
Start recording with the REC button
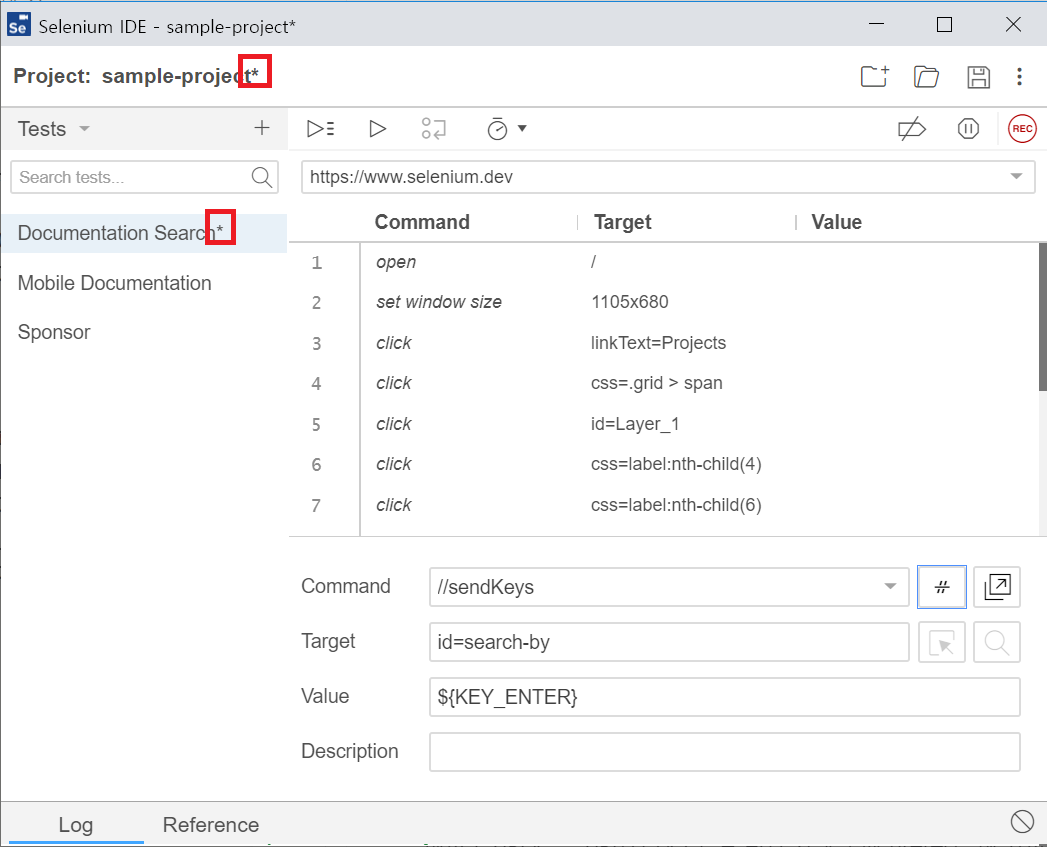coord(1022,129)
